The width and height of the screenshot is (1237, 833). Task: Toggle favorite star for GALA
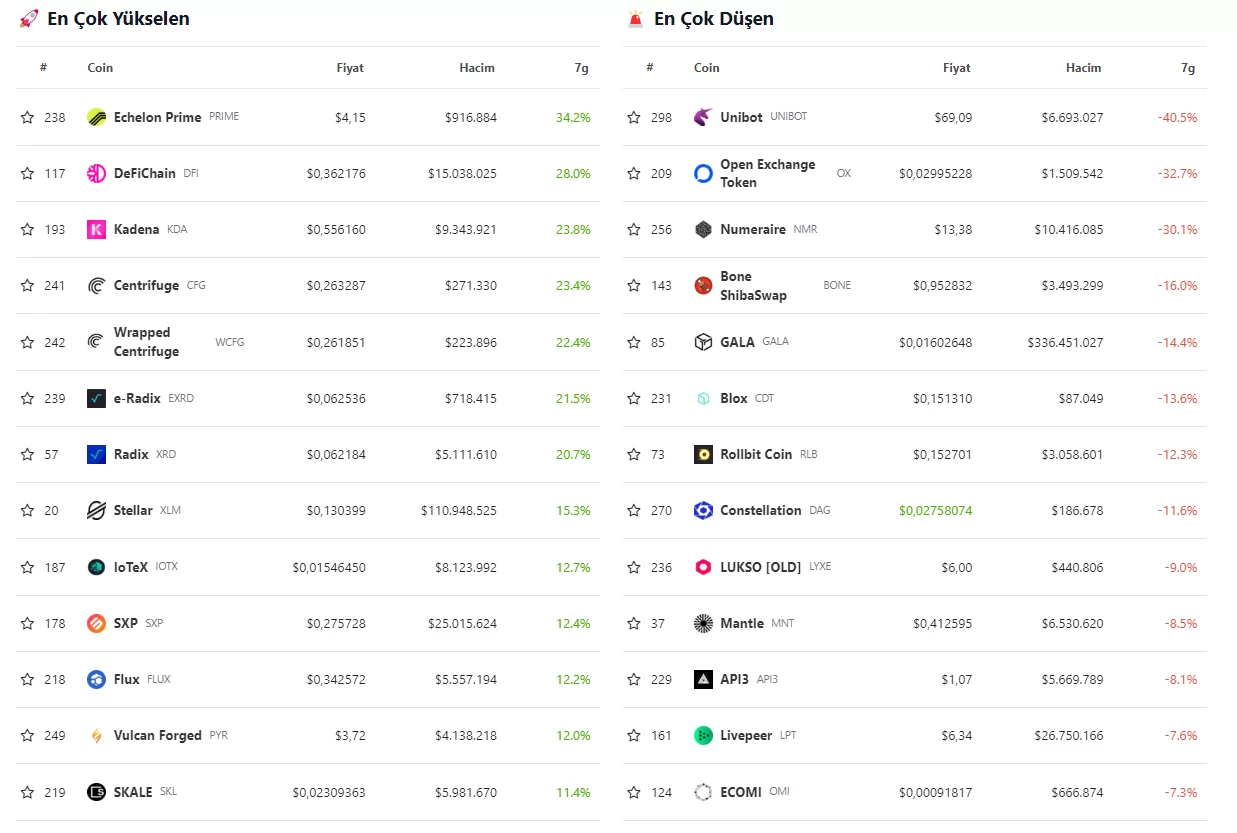click(x=634, y=342)
